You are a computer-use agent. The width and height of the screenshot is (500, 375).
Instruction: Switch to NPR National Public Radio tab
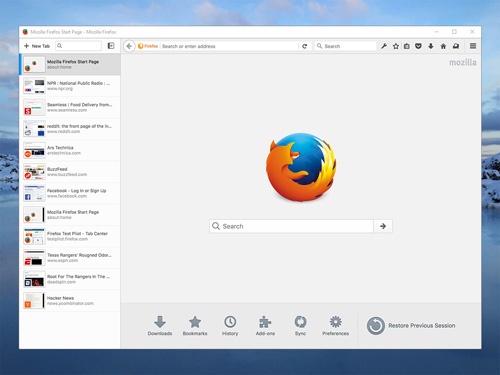pos(70,86)
